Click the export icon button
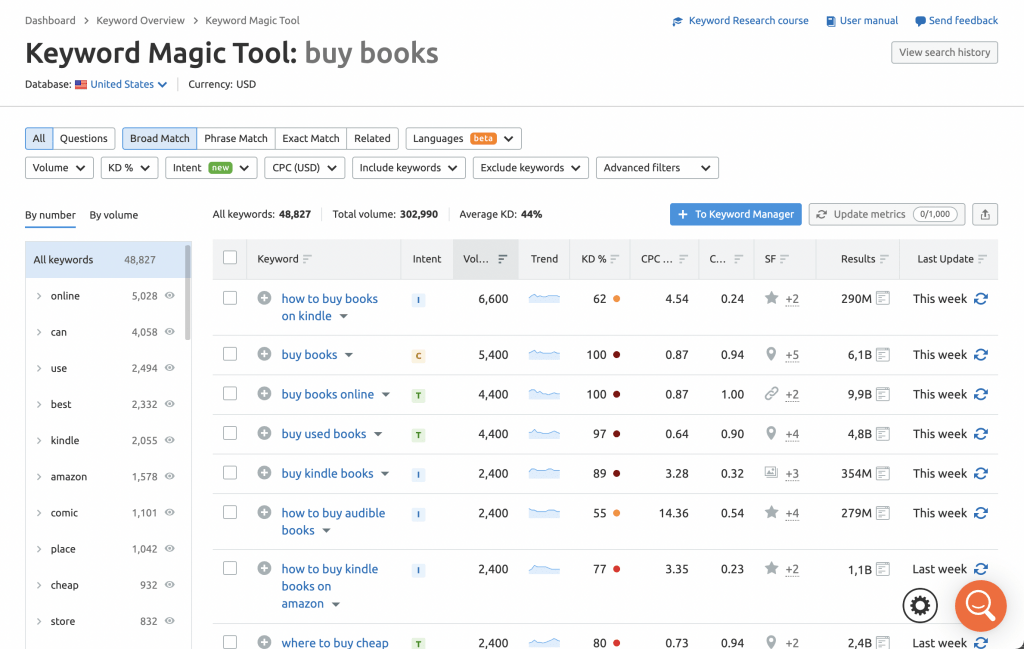 coord(985,214)
